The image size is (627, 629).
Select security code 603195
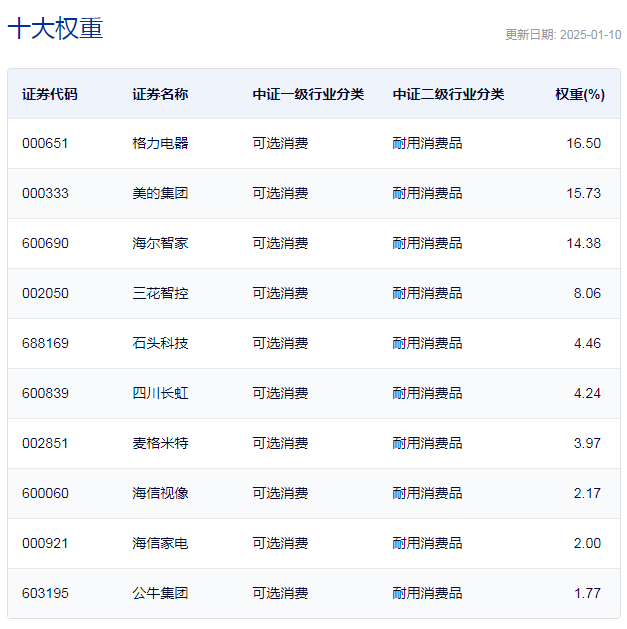click(x=45, y=593)
